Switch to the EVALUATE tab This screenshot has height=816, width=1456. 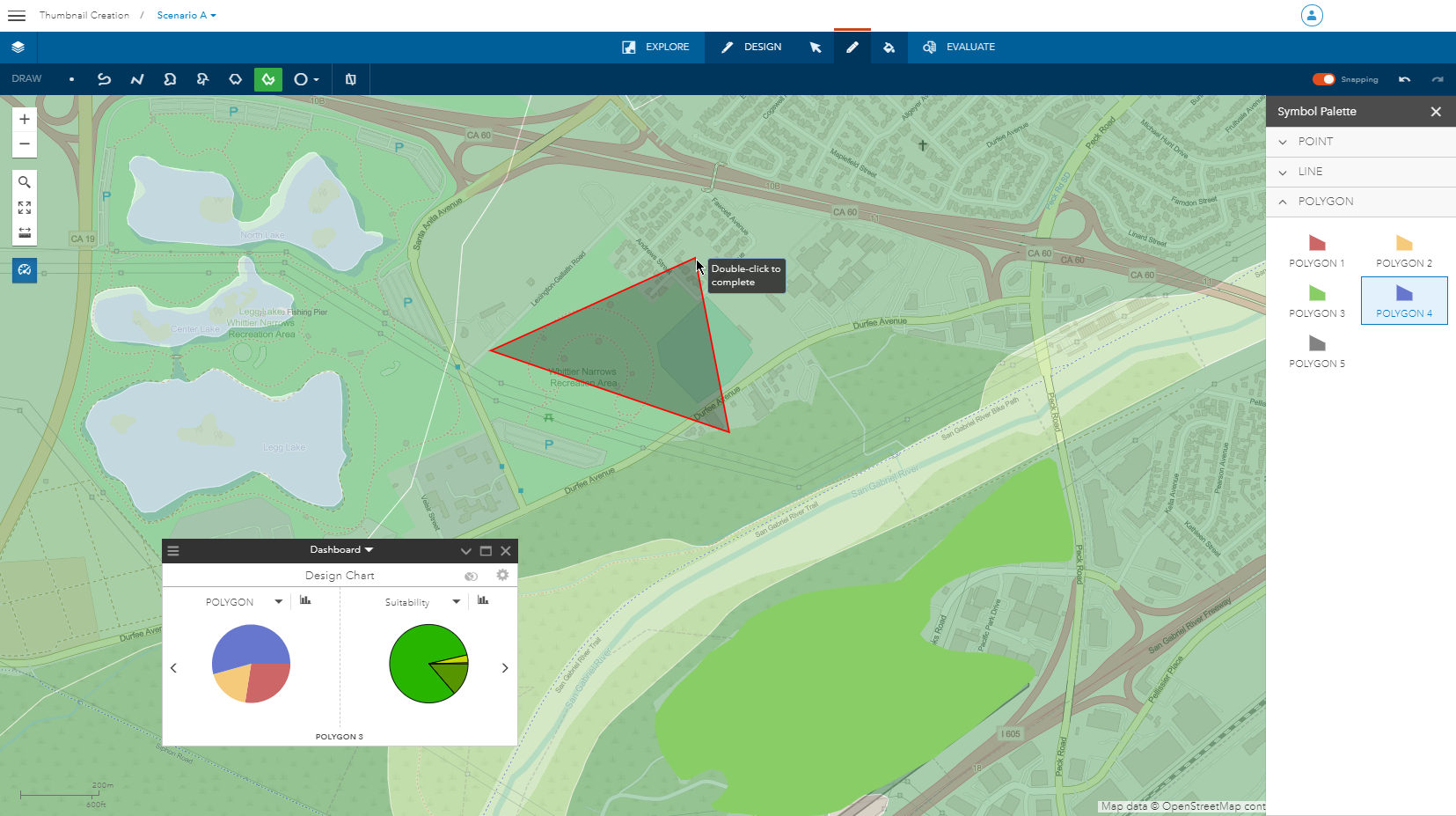pyautogui.click(x=959, y=48)
